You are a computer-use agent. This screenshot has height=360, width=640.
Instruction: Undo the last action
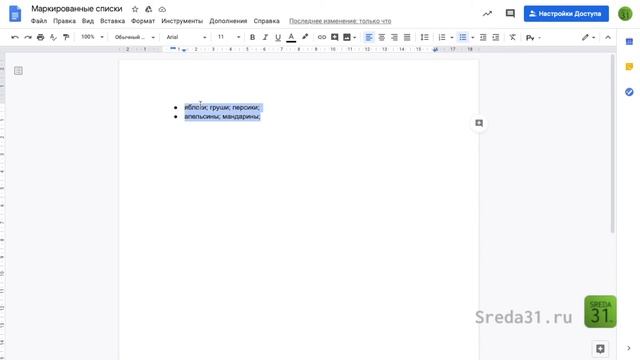click(15, 37)
